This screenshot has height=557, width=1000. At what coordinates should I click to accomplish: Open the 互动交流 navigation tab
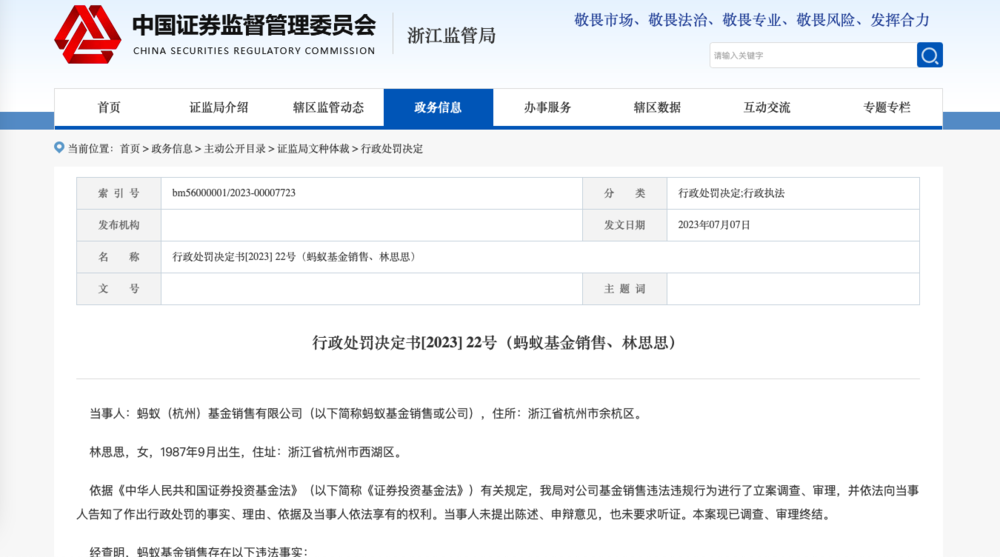tap(767, 108)
